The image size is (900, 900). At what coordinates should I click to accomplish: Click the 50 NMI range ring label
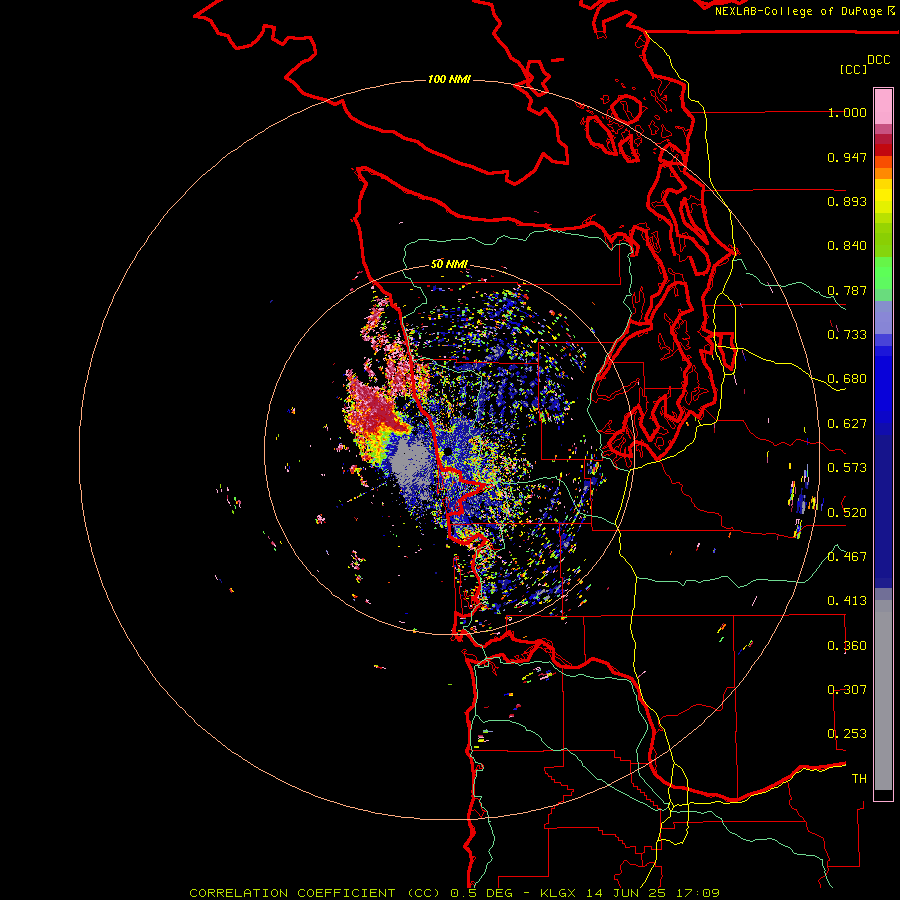coord(449,264)
